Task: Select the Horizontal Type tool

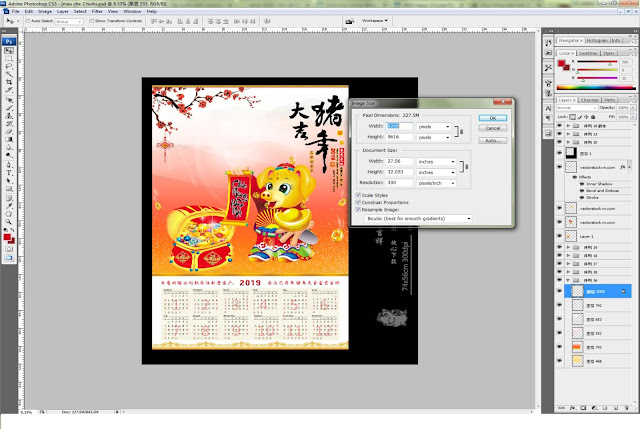Action: click(9, 173)
